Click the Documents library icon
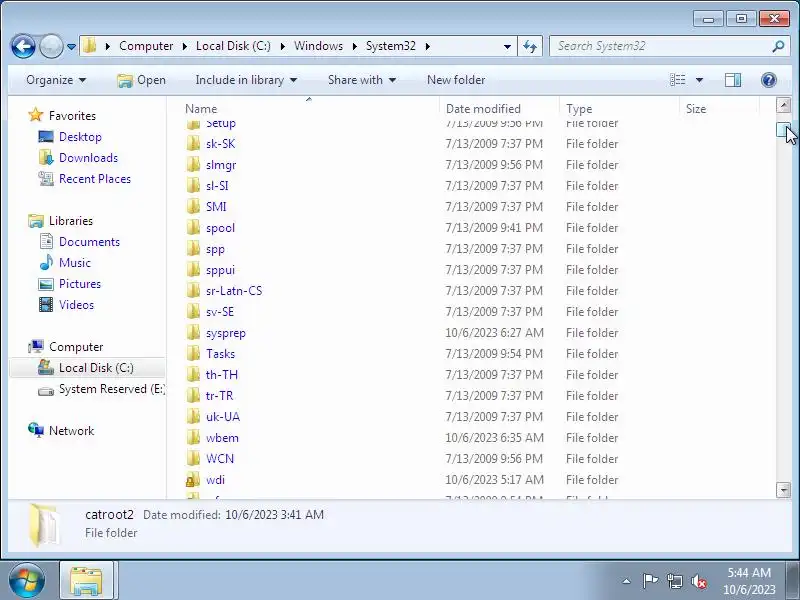800x600 pixels. coord(46,241)
